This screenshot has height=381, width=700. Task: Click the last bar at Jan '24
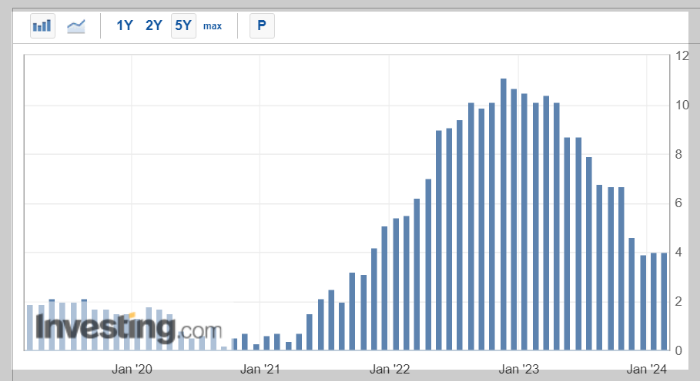(x=664, y=301)
